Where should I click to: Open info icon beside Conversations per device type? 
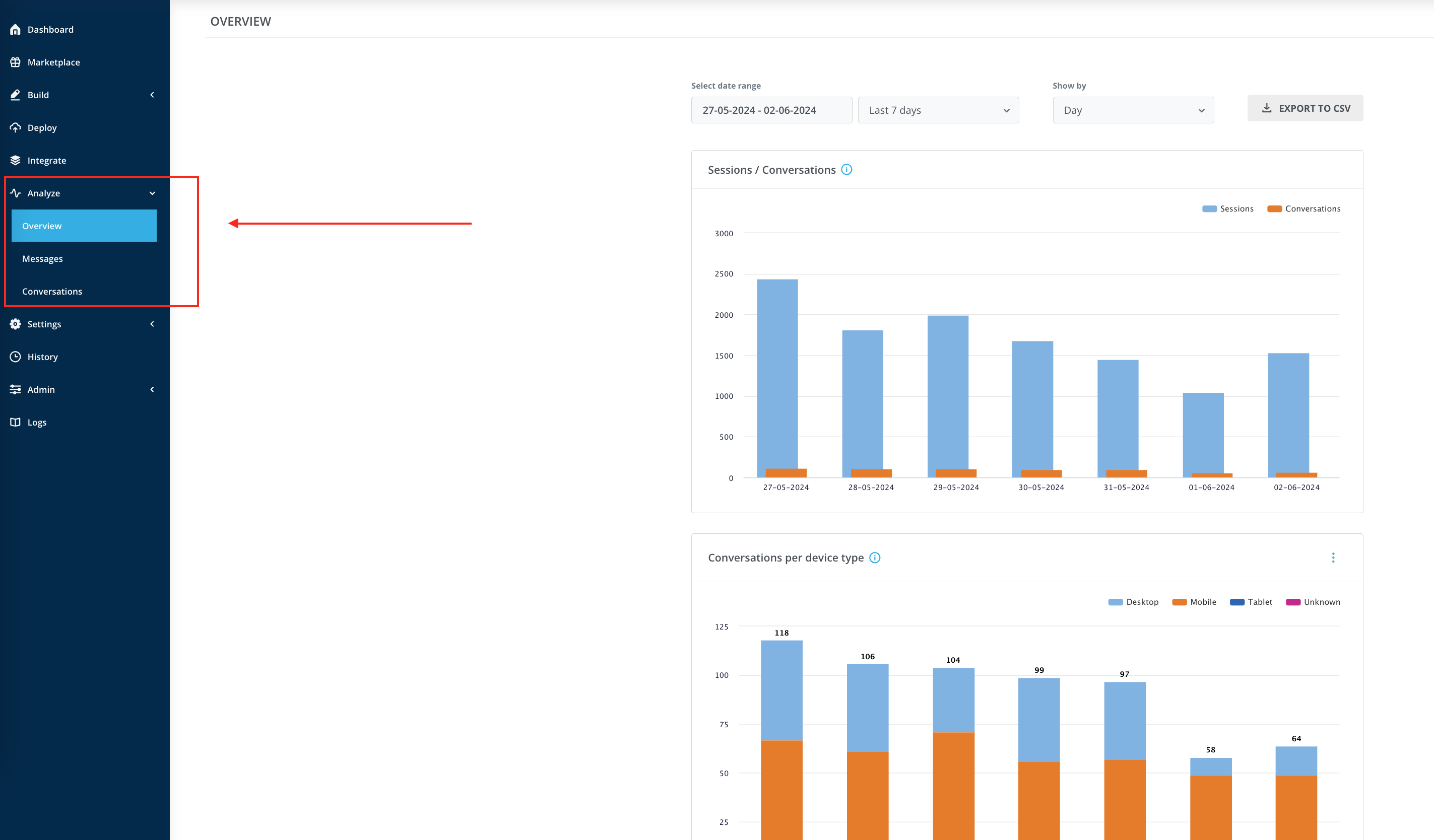875,557
